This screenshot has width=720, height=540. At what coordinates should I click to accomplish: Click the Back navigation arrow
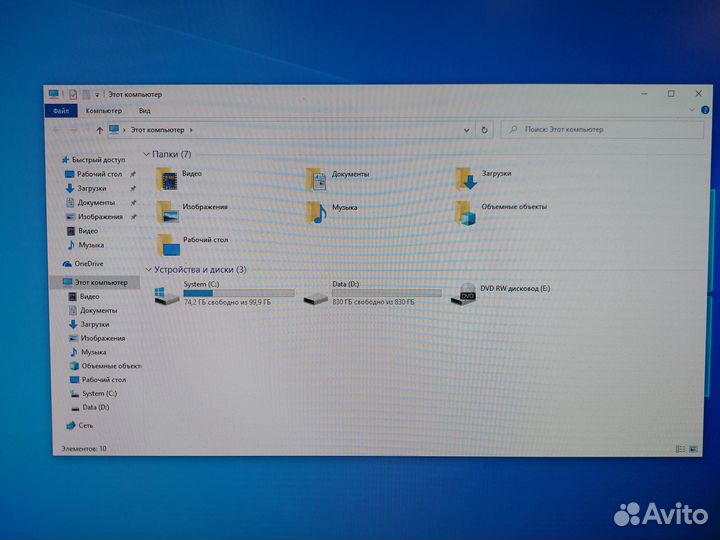[56, 130]
